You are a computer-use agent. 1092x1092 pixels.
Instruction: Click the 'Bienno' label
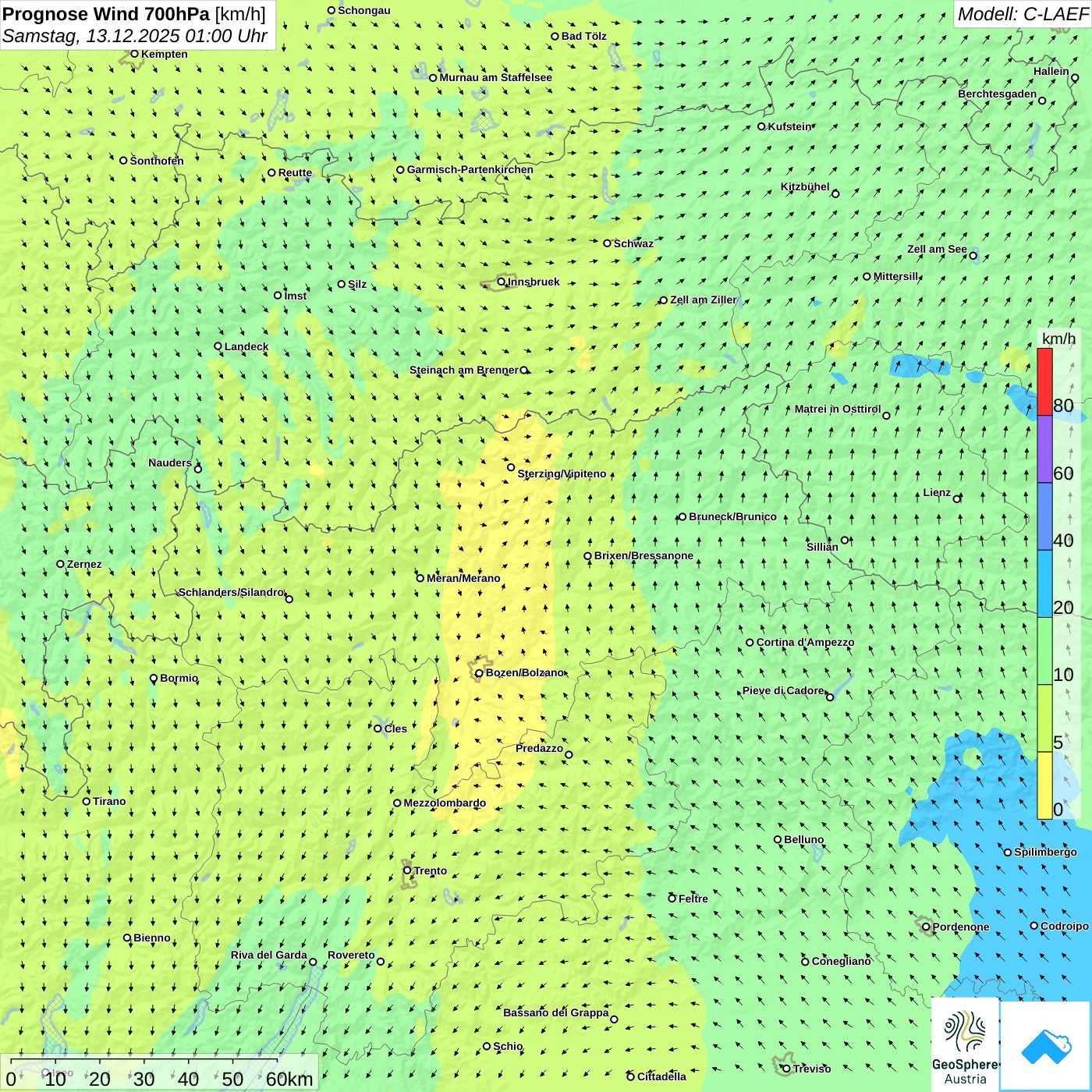point(151,938)
